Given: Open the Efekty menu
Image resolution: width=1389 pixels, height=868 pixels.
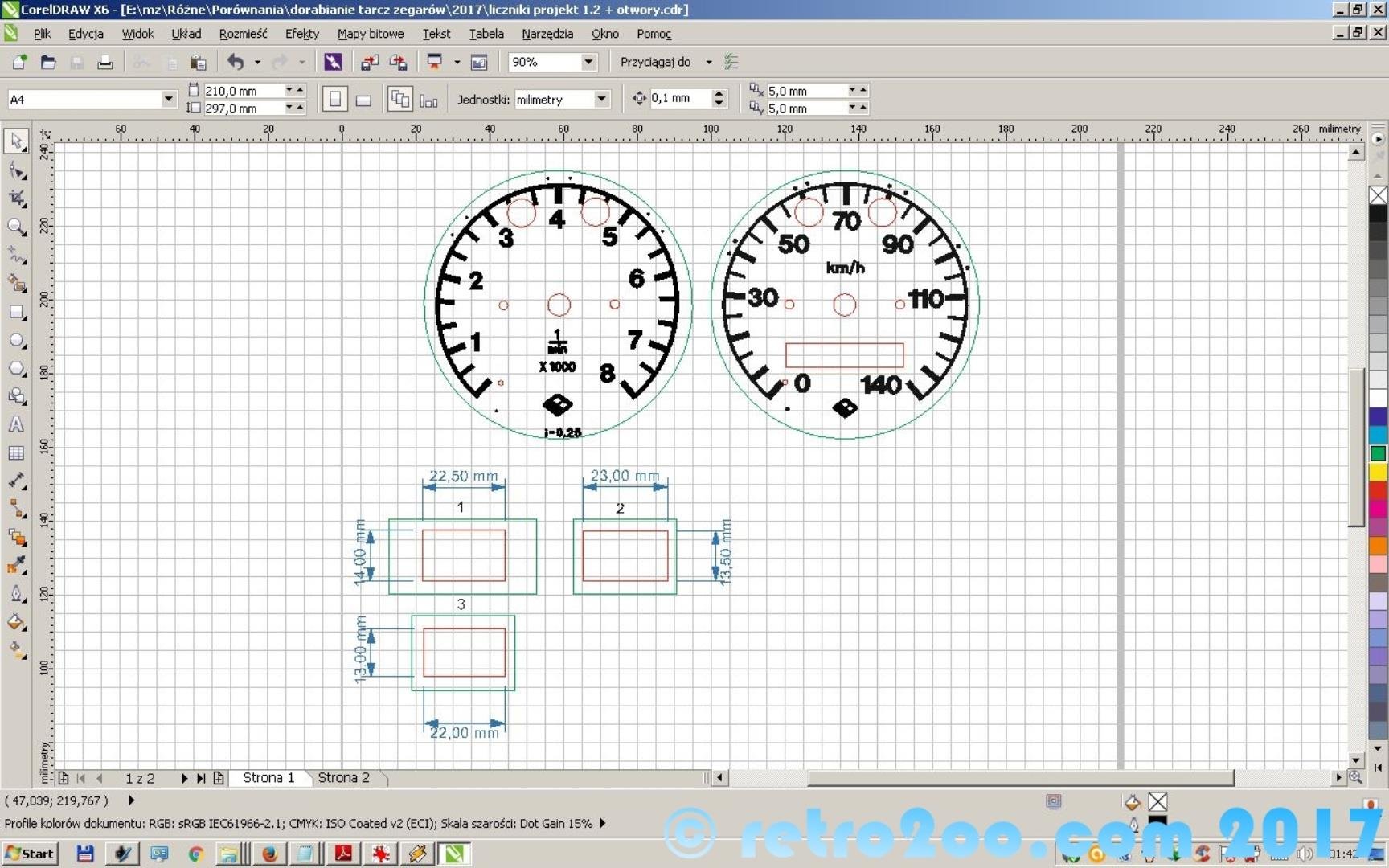Looking at the screenshot, I should [x=301, y=34].
